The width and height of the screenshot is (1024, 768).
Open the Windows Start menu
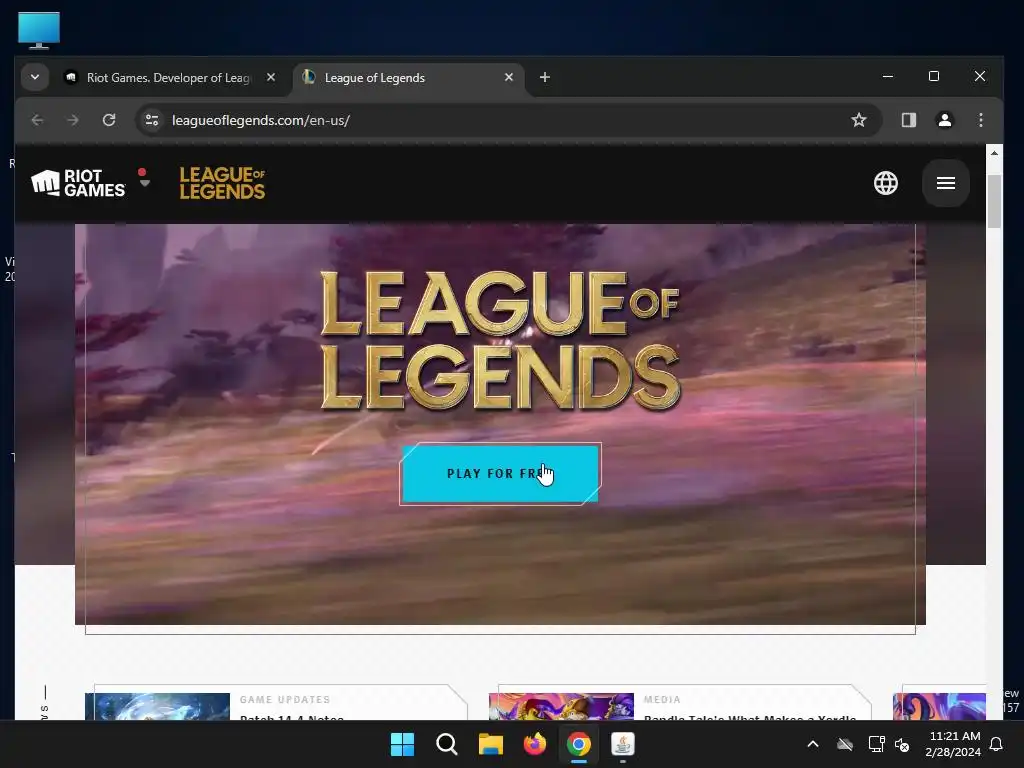pos(402,744)
